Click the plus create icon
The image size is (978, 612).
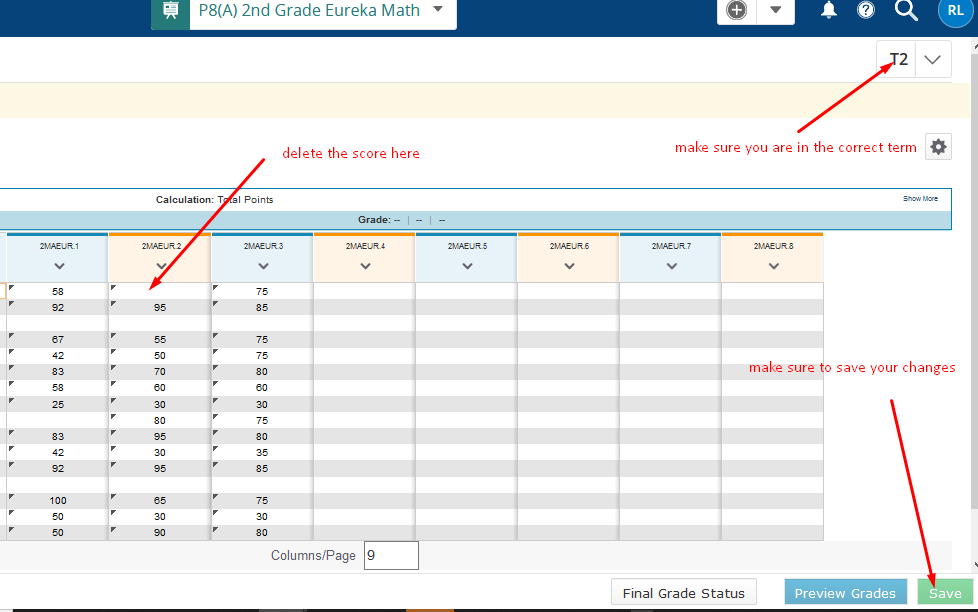pos(737,10)
